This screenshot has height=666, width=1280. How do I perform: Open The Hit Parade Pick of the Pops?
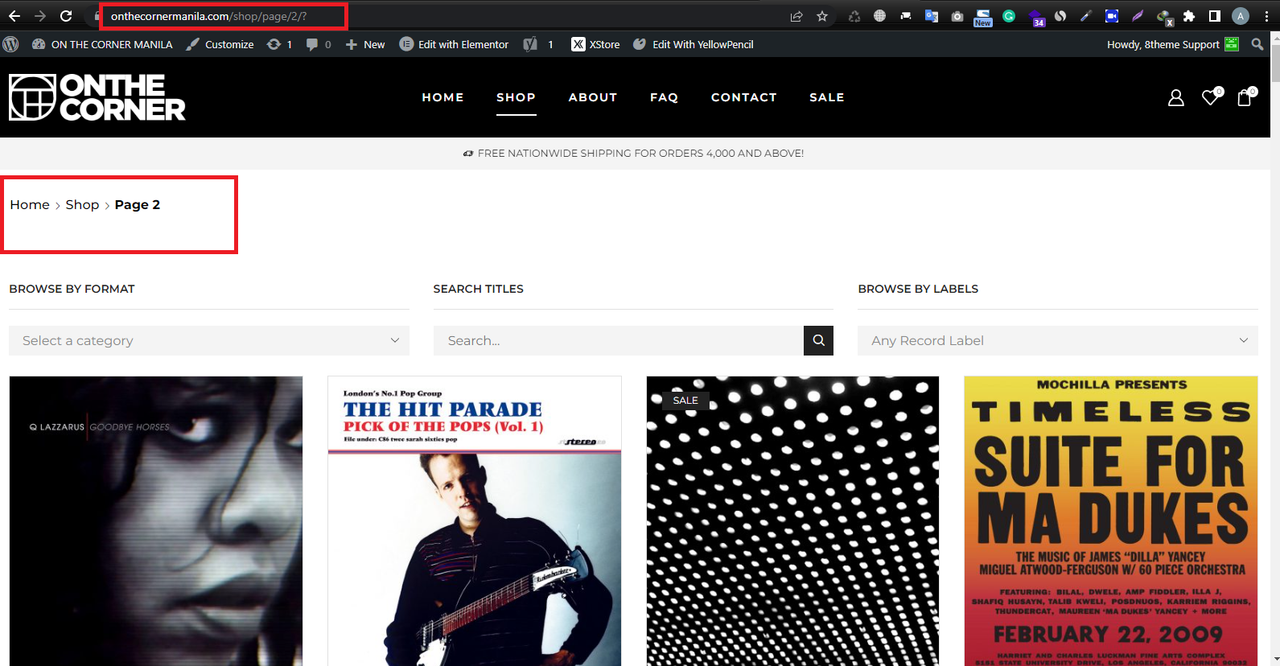point(474,521)
